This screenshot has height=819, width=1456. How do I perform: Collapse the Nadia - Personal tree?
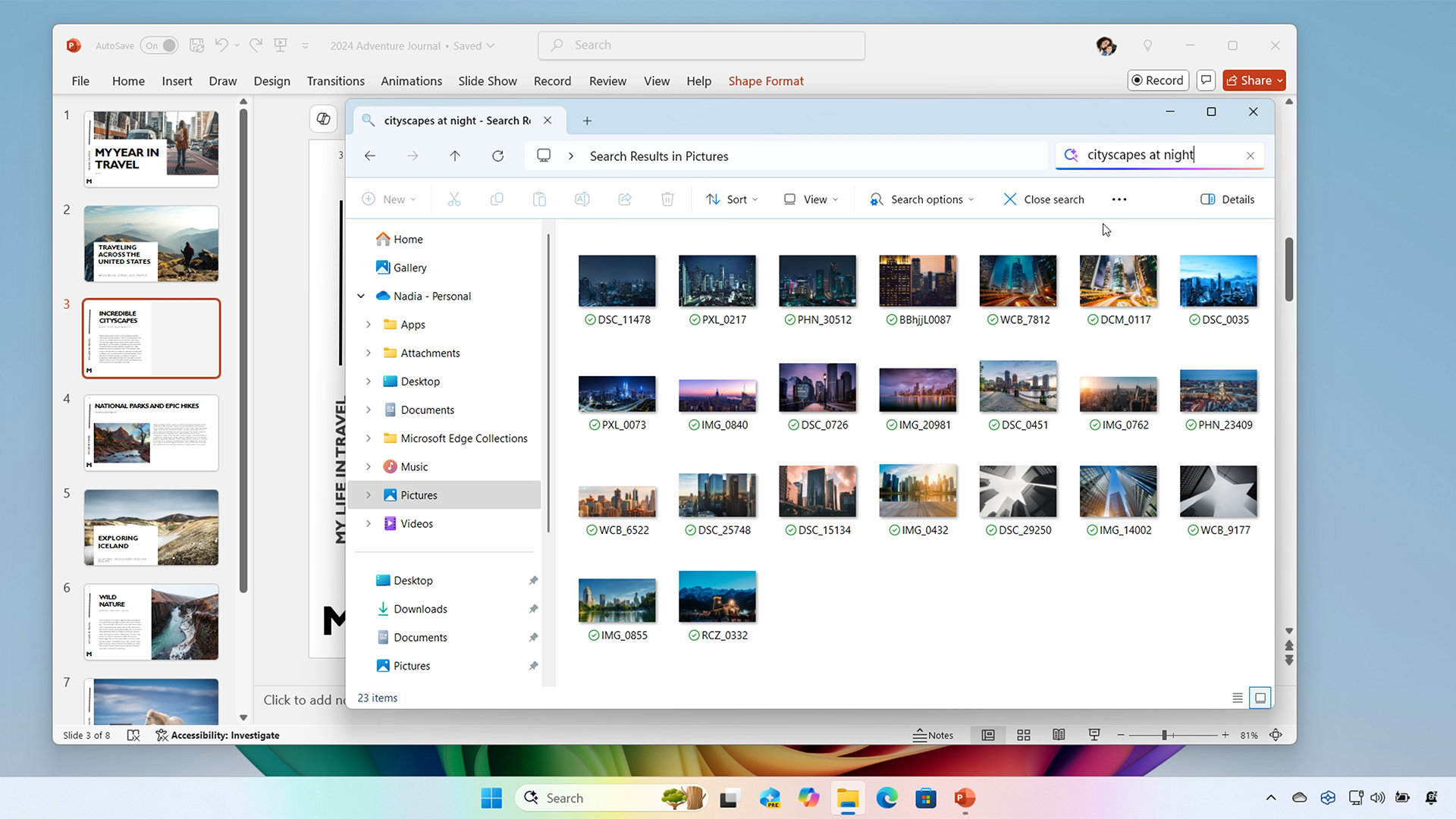click(361, 296)
